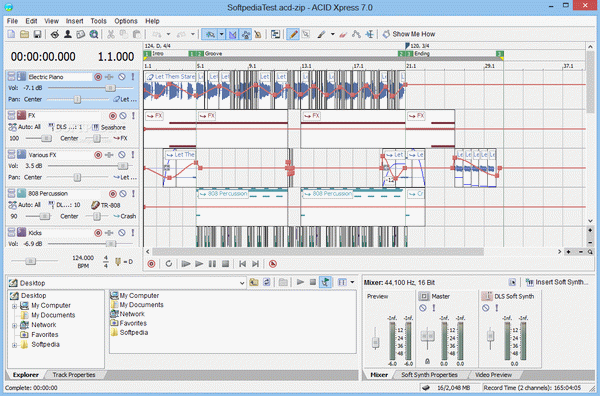Click Explorer refresh icon
The height and width of the screenshot is (396, 600).
tap(267, 282)
